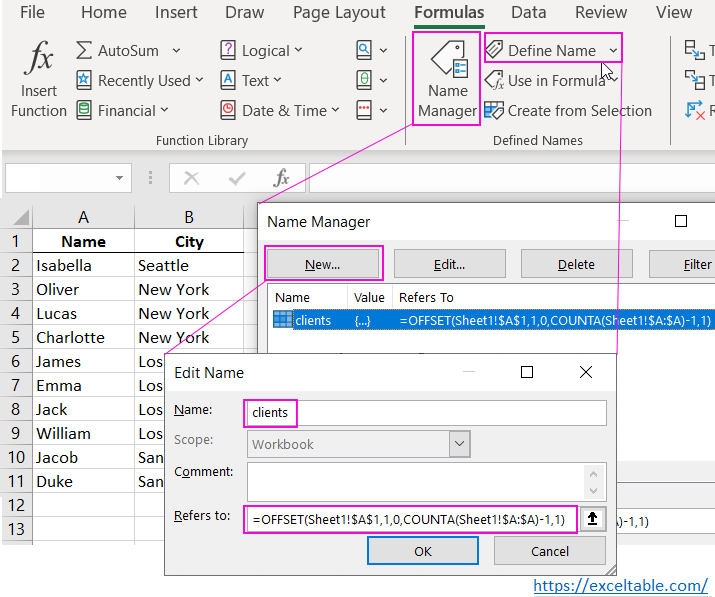Click Filter in Name Manager
The width and height of the screenshot is (715, 597).
click(x=684, y=264)
